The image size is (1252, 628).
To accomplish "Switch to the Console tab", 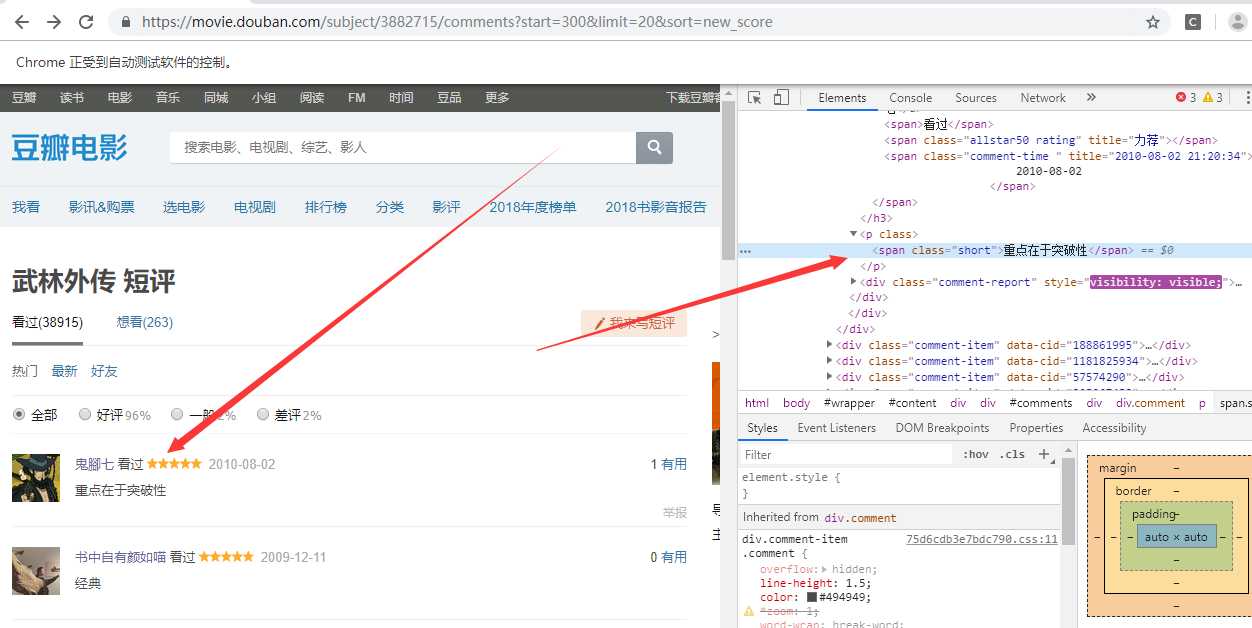I will (x=910, y=97).
